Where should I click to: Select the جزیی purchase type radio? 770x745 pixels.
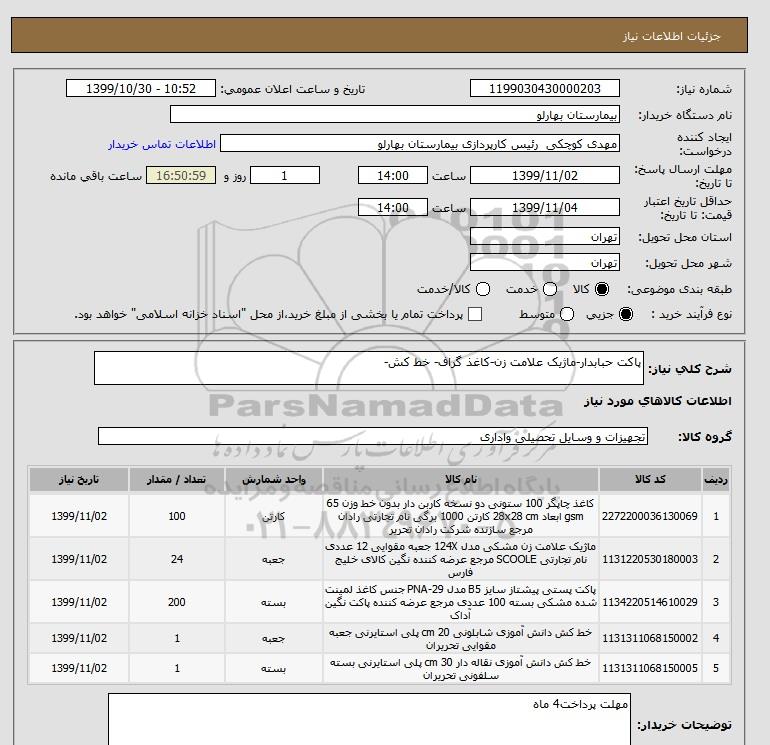tap(626, 314)
